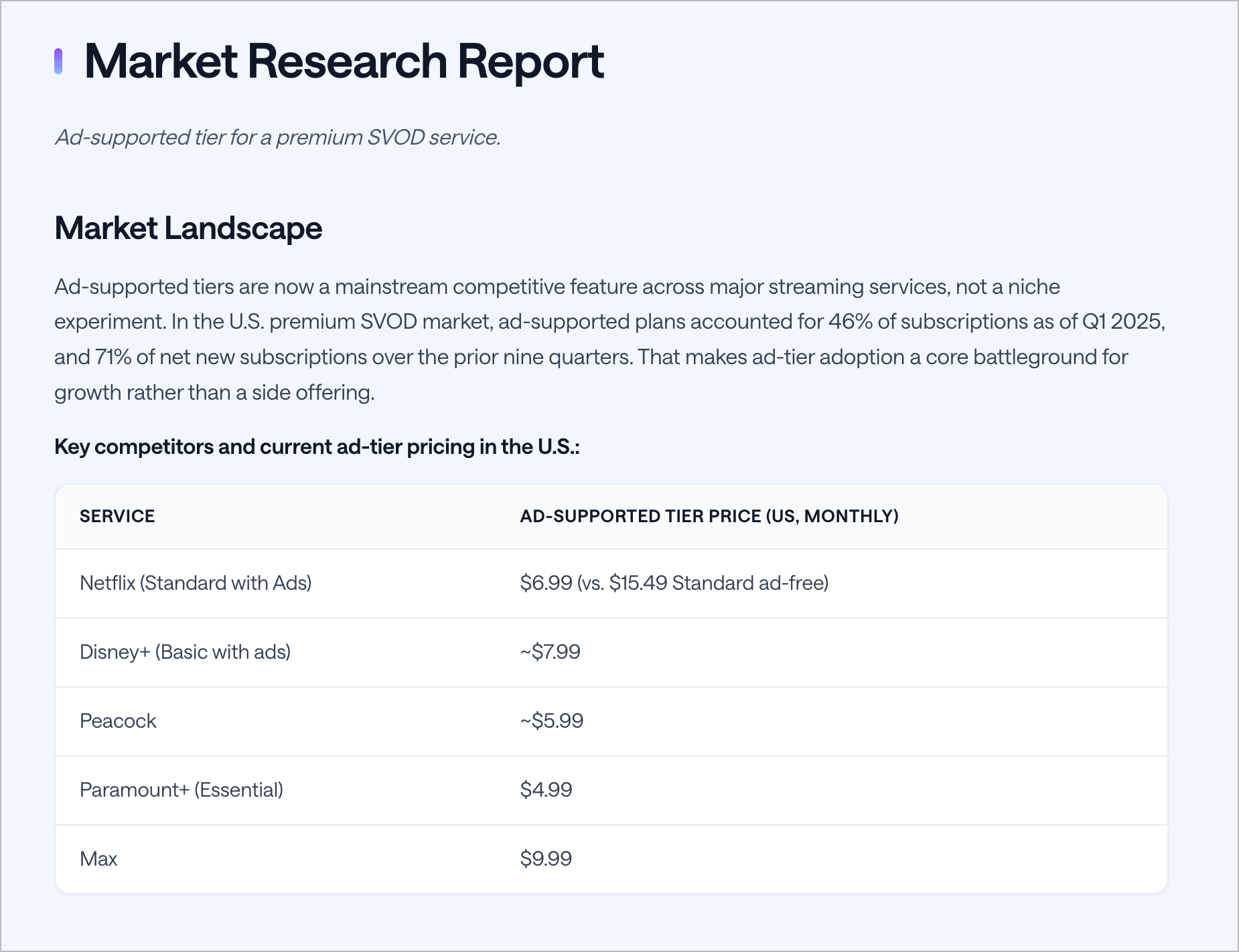Viewport: 1239px width, 952px height.
Task: Click the ~$5.99 price value
Action: [x=552, y=721]
